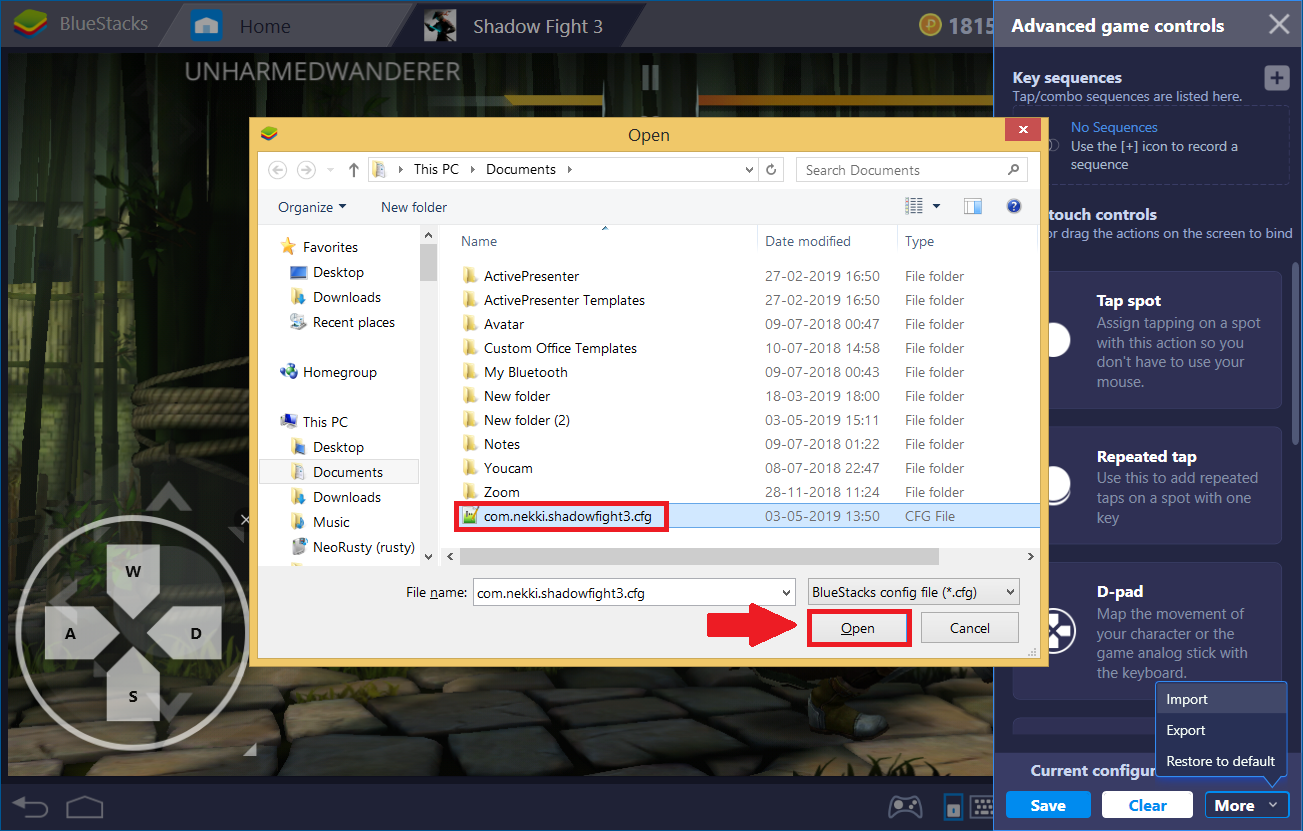Screen dimensions: 1303x831
Task: Expand the More options dropdown
Action: click(x=1246, y=805)
